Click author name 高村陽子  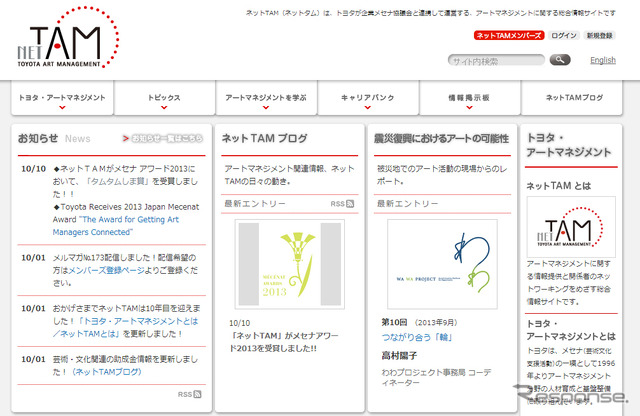tap(399, 356)
